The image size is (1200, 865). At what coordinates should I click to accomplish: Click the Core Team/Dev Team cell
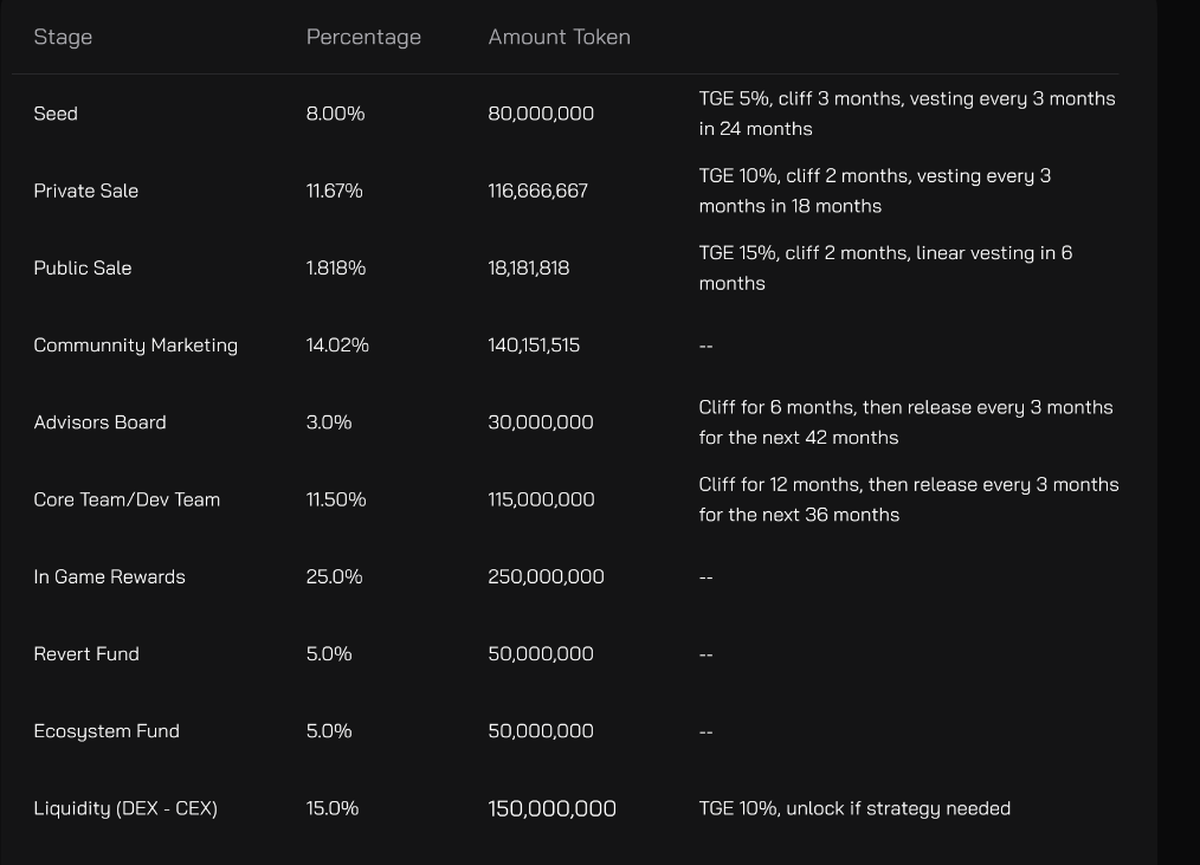(x=127, y=499)
